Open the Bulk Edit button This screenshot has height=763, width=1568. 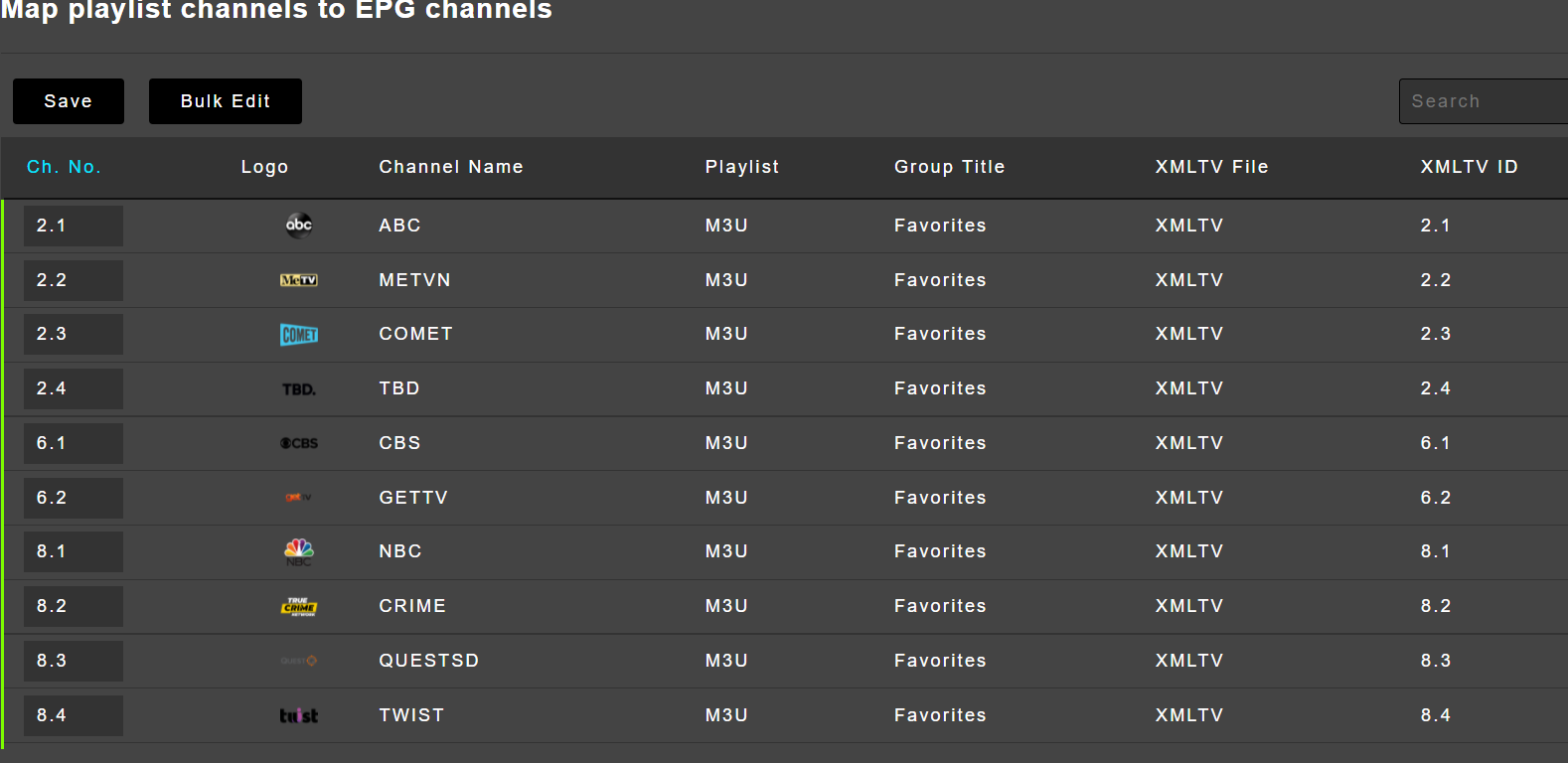[226, 101]
